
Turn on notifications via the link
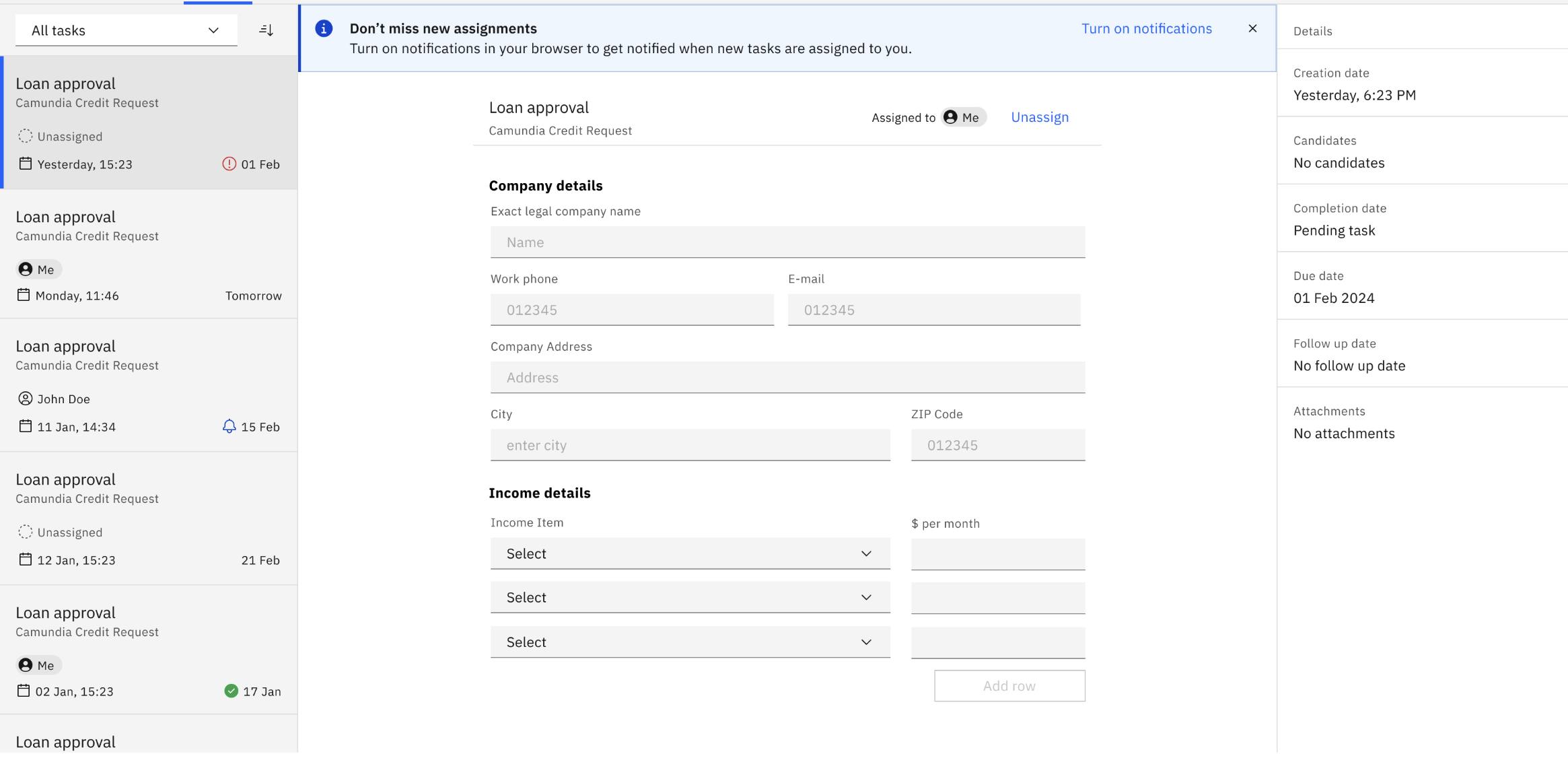click(1147, 28)
